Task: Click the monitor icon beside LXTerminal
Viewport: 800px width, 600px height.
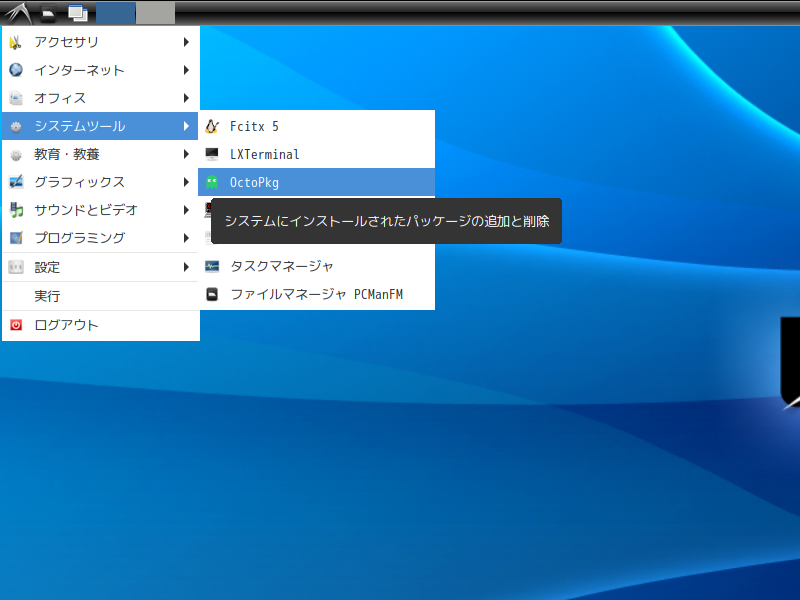Action: 212,154
